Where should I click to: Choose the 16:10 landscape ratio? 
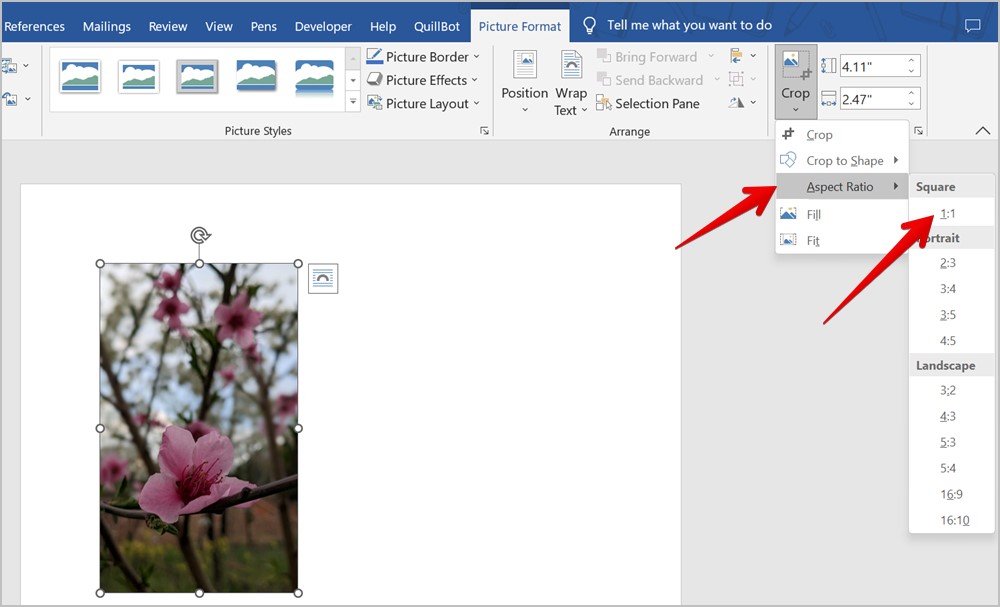pyautogui.click(x=955, y=520)
